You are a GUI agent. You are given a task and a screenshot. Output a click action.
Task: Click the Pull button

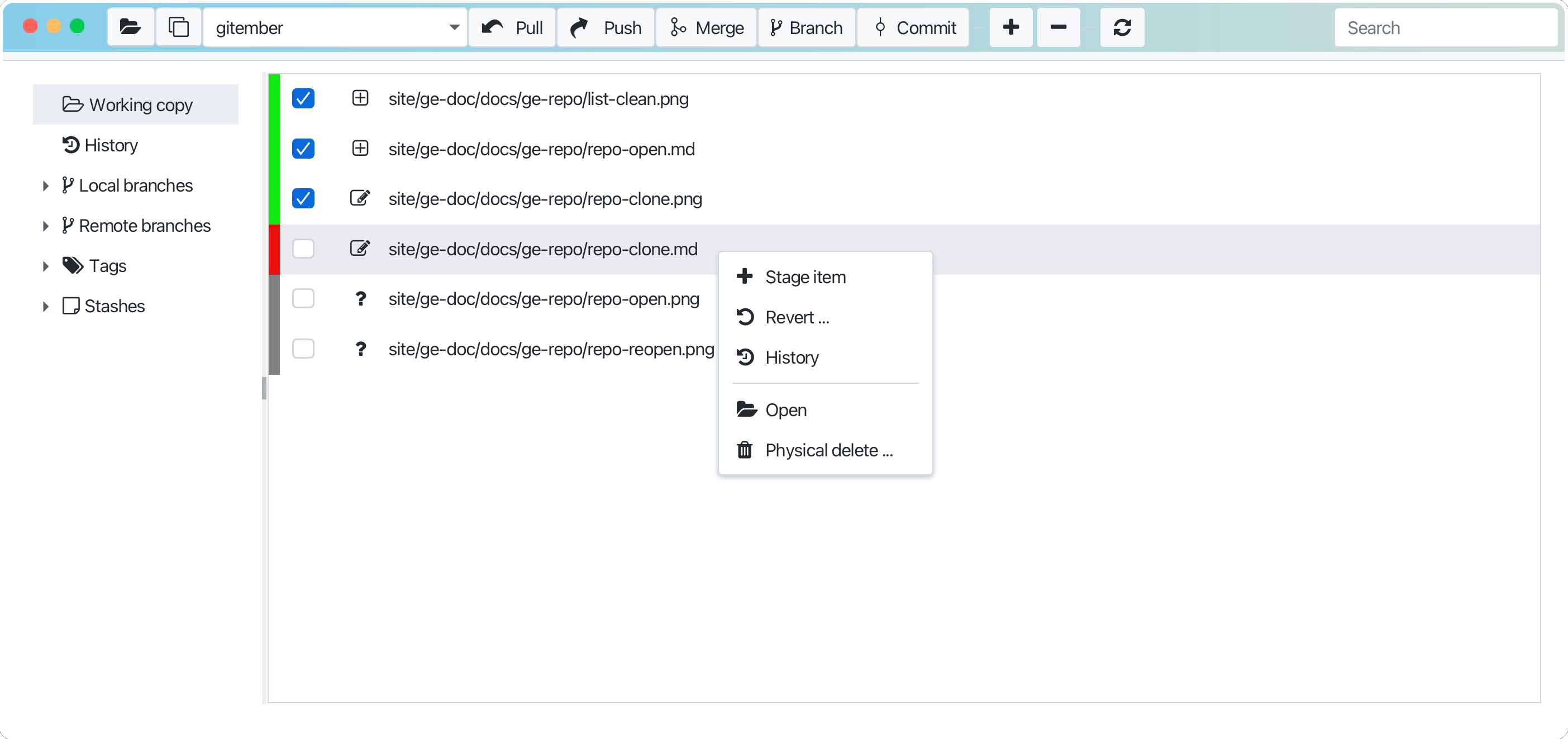coord(512,27)
